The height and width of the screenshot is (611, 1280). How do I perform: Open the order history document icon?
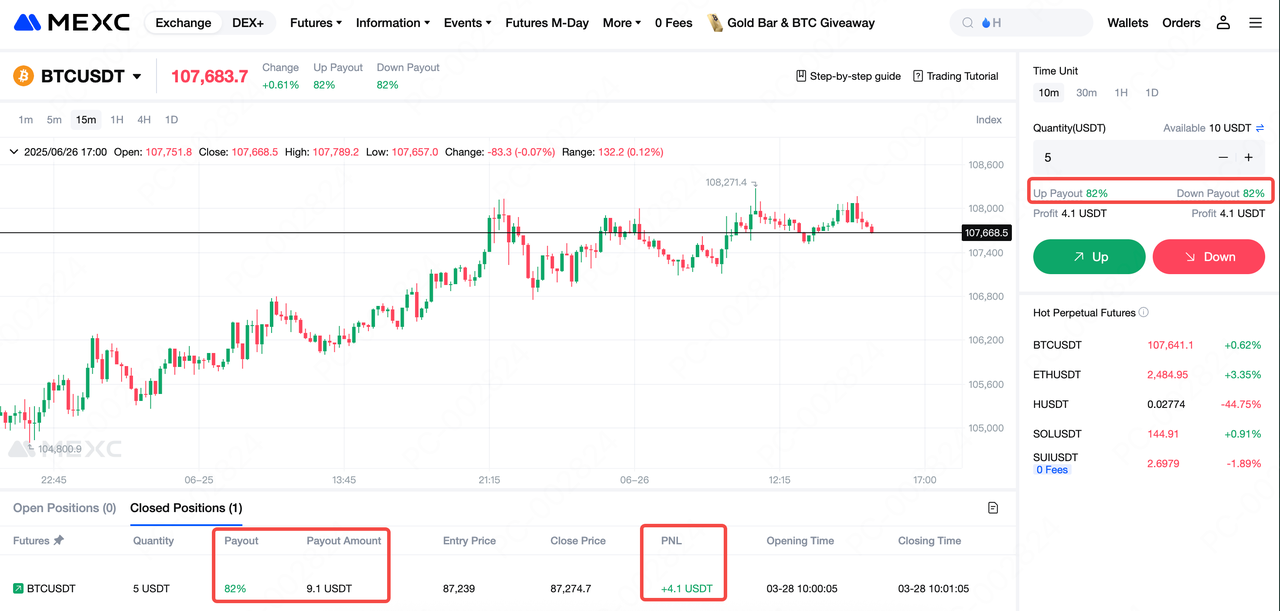(993, 508)
